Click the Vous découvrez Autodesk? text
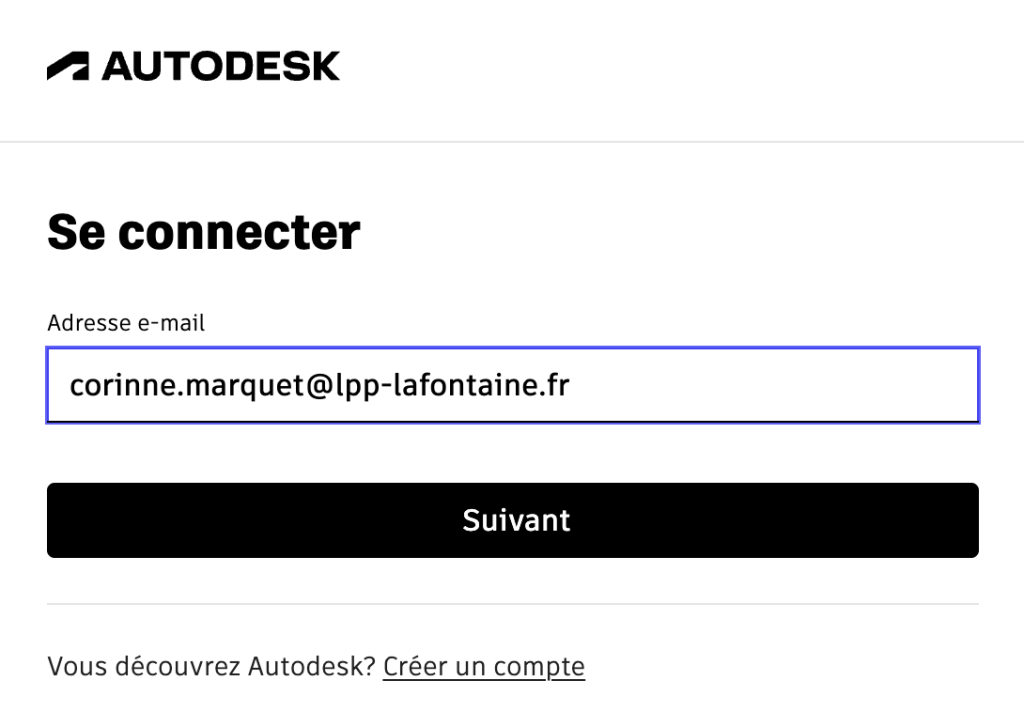Screen dimensions: 1024x727 click(212, 667)
